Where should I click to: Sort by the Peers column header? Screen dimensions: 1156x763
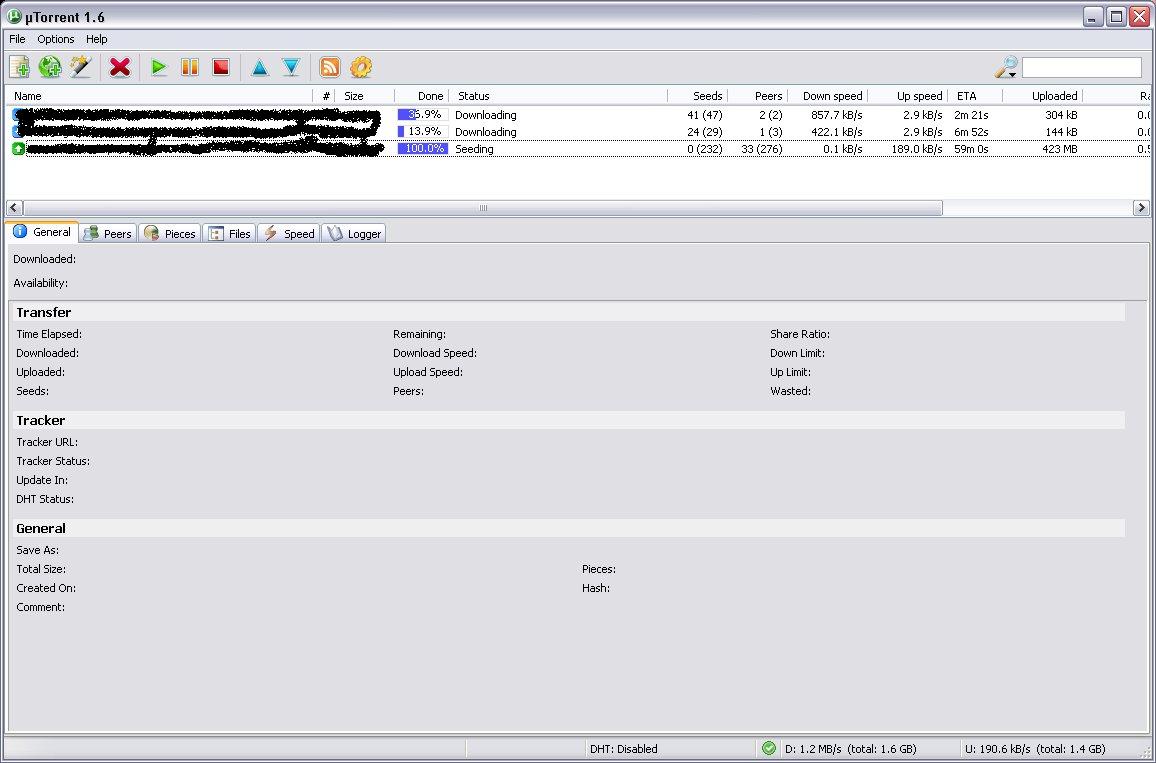[x=758, y=96]
